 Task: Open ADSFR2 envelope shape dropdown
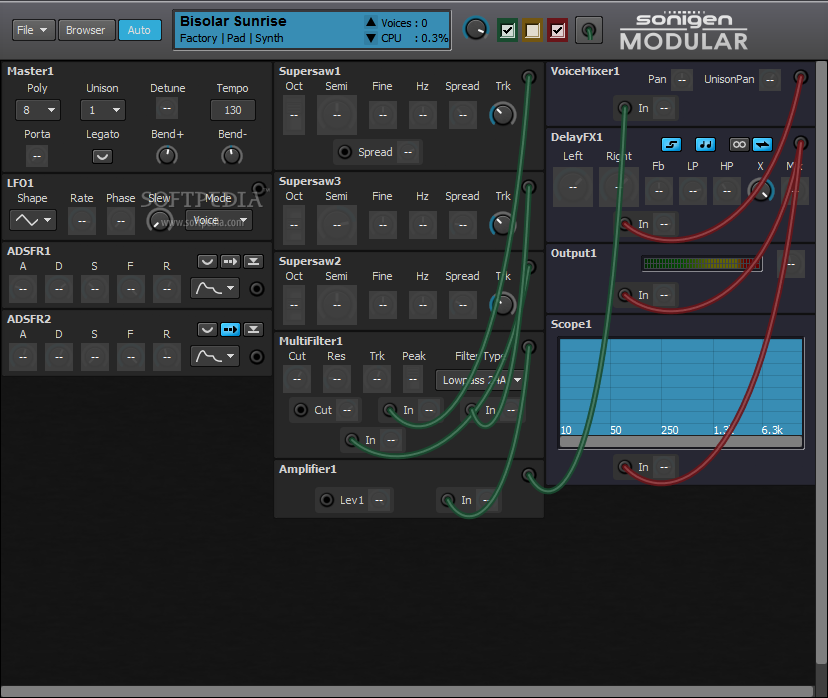coord(215,356)
